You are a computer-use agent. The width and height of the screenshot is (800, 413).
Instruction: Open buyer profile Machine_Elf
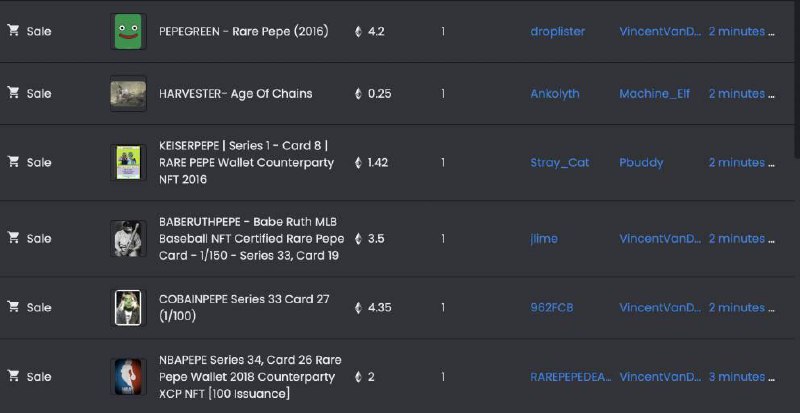pos(655,93)
